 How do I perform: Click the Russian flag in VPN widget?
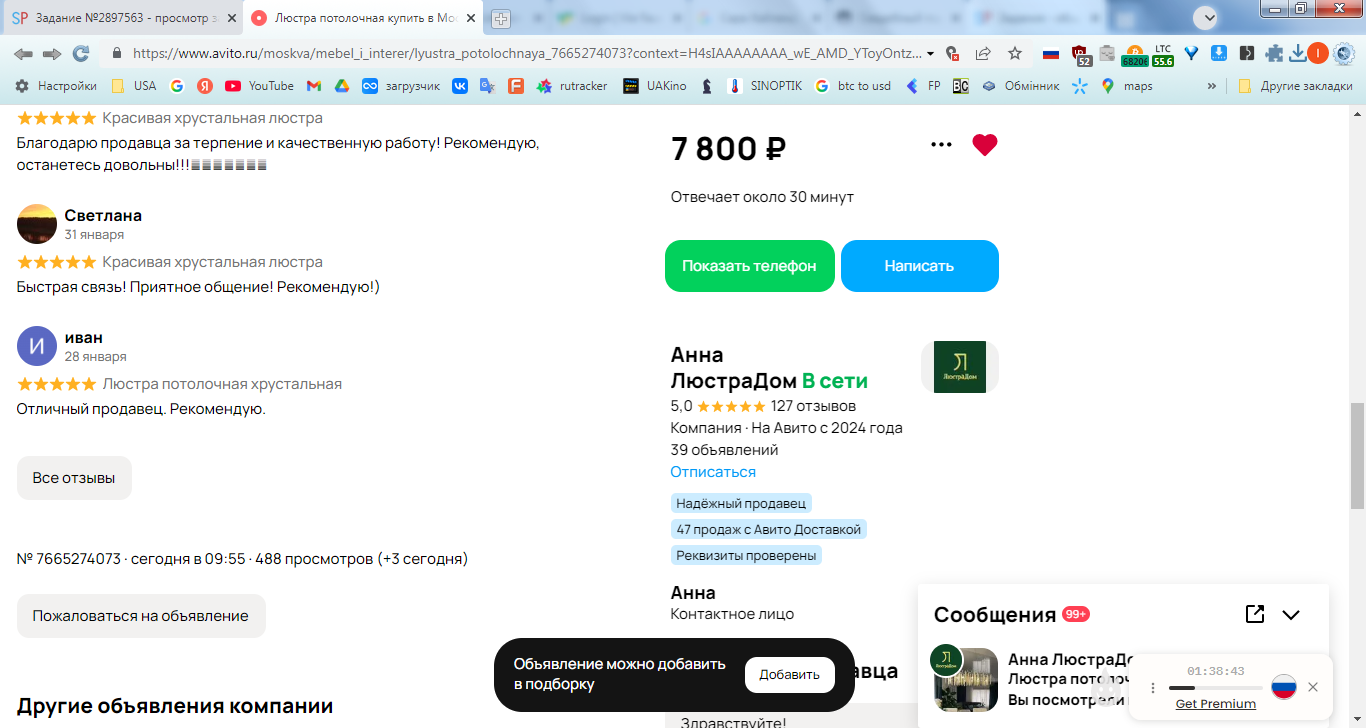point(1284,687)
